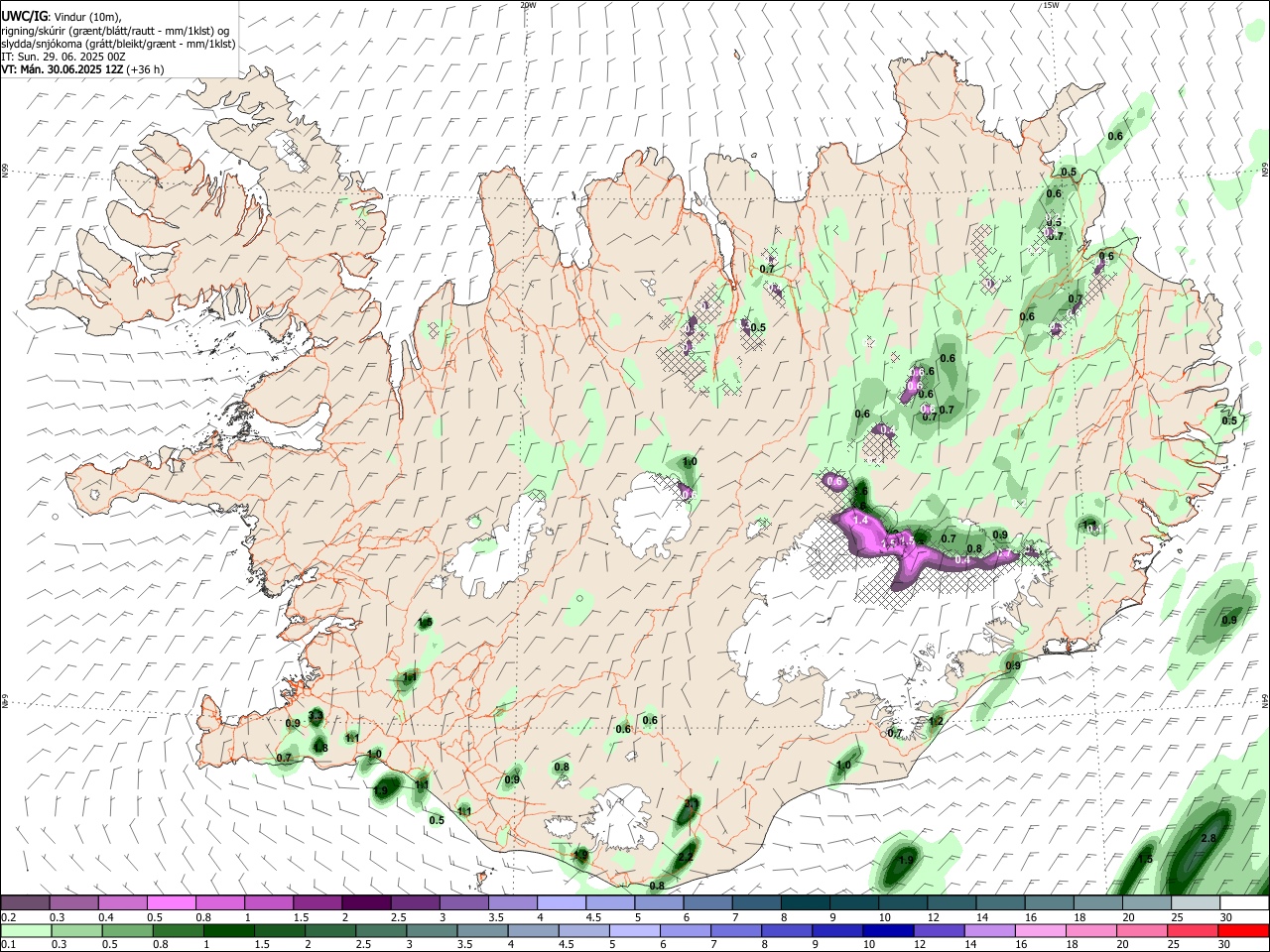Click the '0.1' label starting the lower legend

click(x=8, y=945)
